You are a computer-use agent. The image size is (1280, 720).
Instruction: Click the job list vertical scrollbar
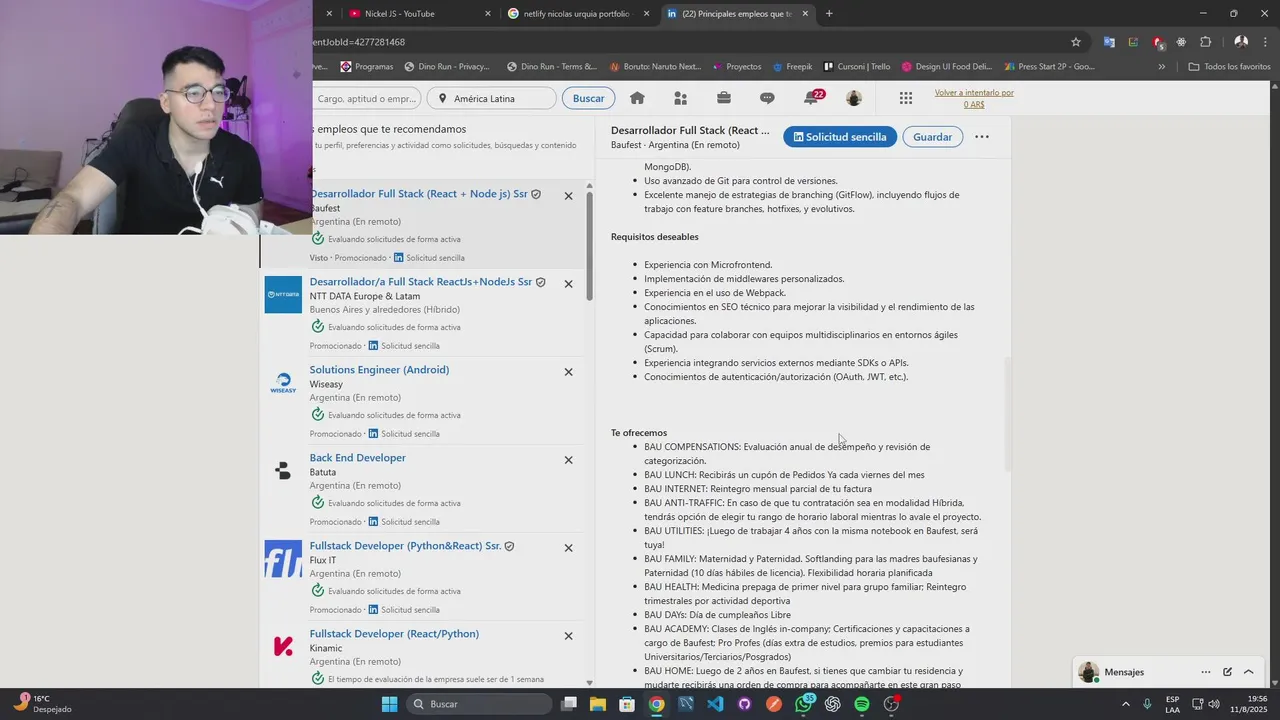(589, 245)
